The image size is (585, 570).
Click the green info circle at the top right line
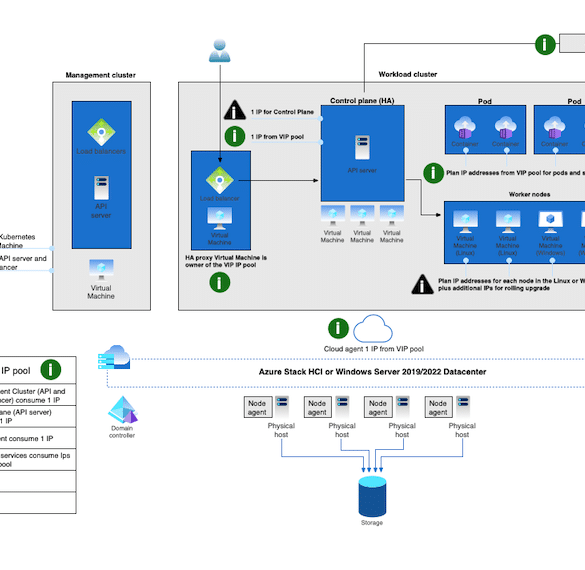pos(545,44)
